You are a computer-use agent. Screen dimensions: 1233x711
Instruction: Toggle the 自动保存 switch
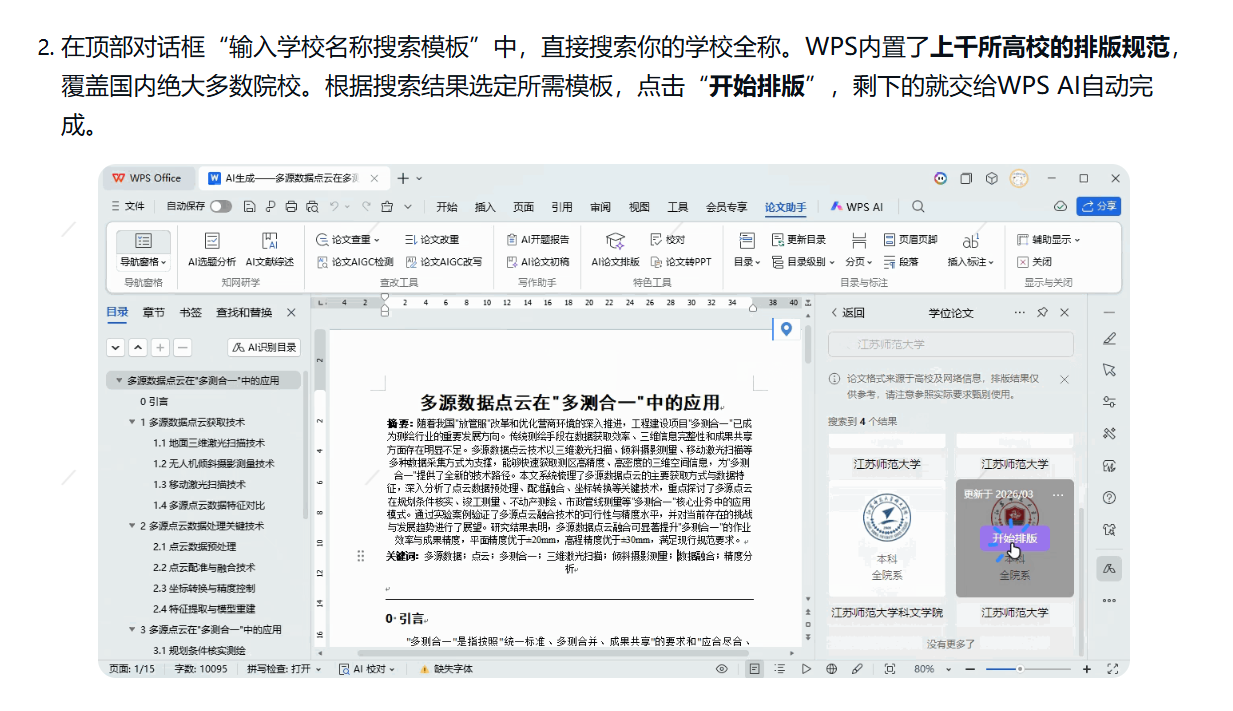point(220,207)
